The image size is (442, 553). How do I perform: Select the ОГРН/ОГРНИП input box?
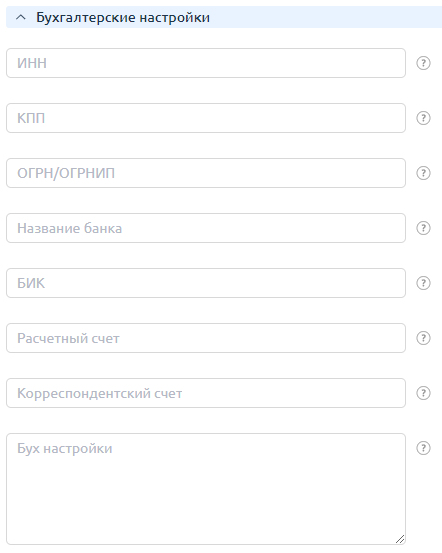pyautogui.click(x=206, y=173)
